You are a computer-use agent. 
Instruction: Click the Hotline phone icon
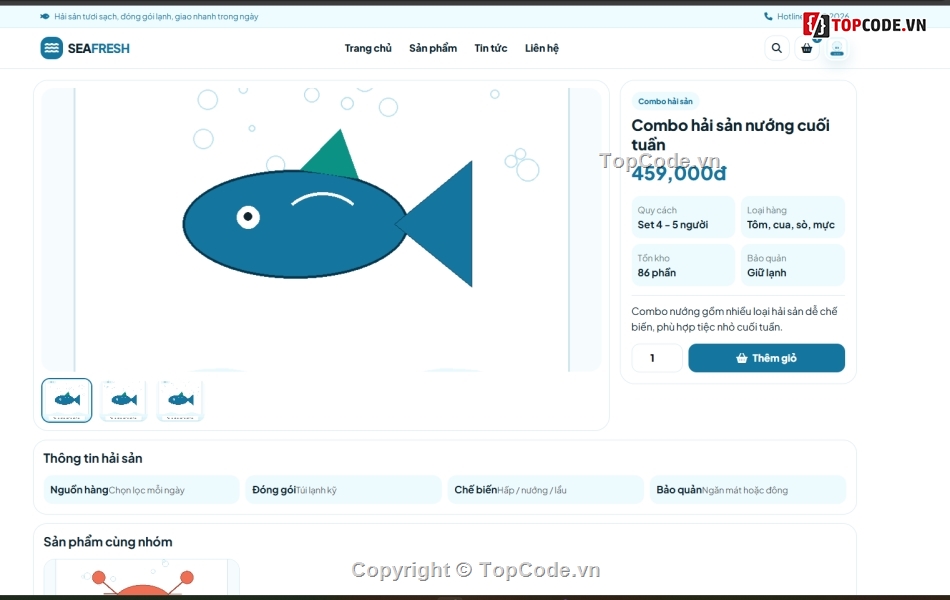tap(768, 16)
